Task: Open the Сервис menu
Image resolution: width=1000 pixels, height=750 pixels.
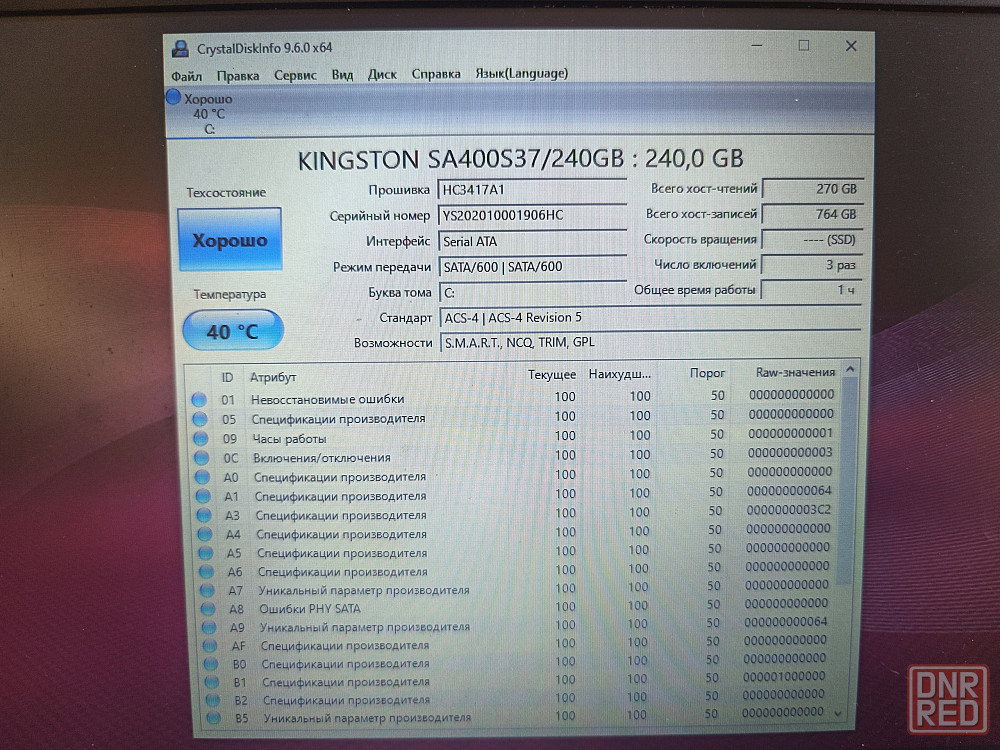Action: pos(295,75)
